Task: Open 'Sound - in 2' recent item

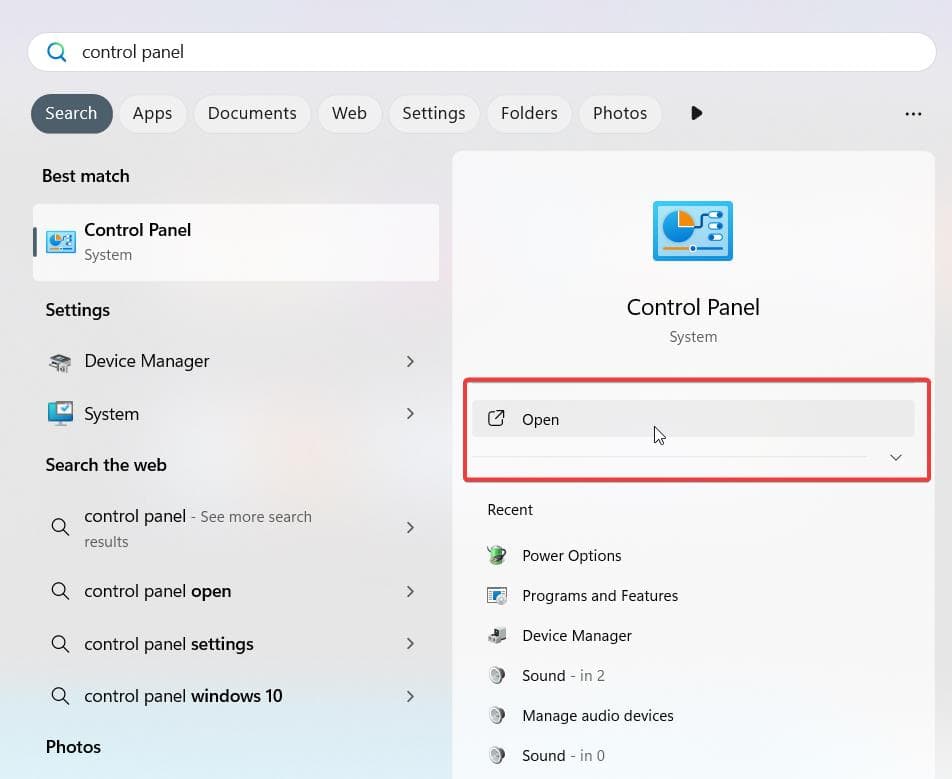Action: [x=693, y=676]
